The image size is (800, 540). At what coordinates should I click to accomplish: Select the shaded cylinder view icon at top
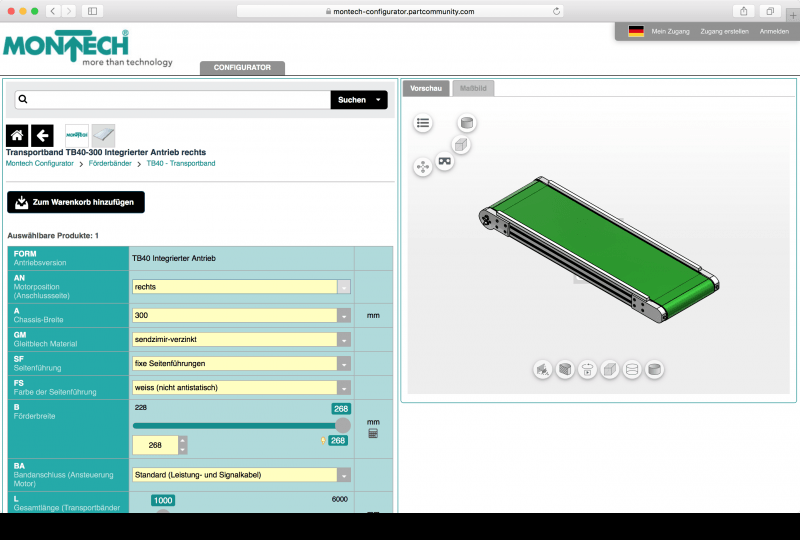[466, 123]
